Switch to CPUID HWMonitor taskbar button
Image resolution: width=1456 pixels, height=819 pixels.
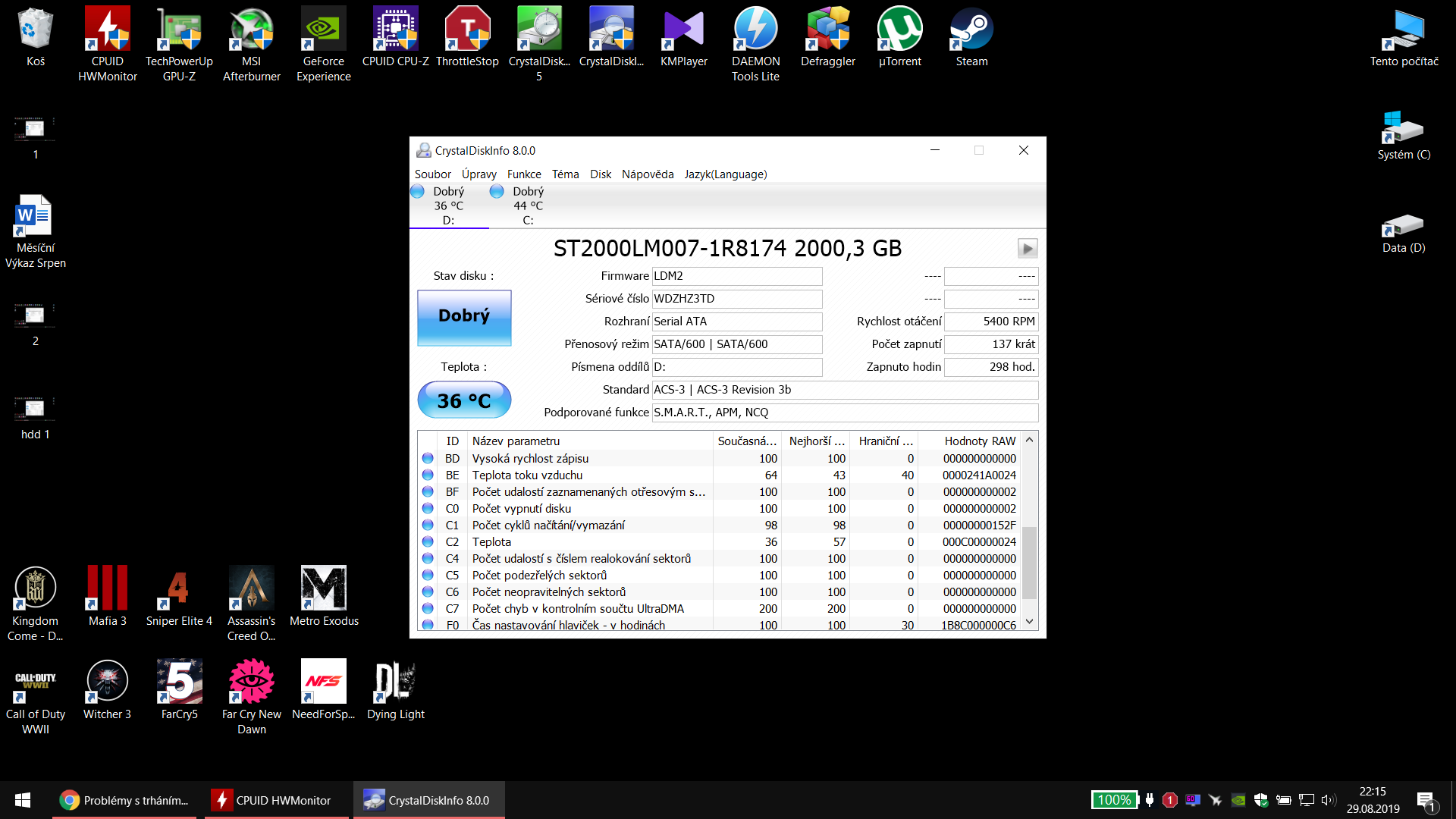pos(276,800)
